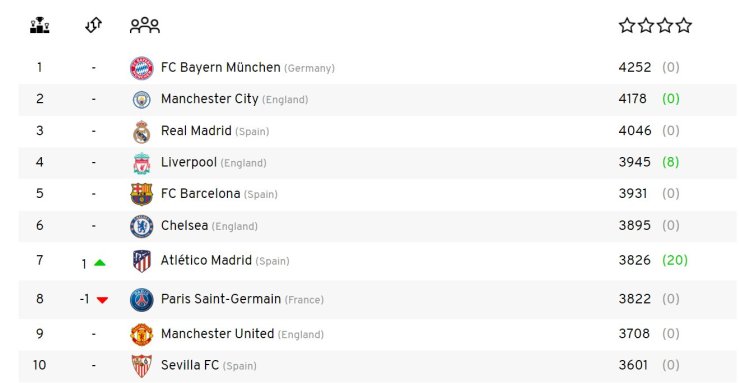Click the Manchester City club badge
Image resolution: width=740 pixels, height=383 pixels.
[142, 100]
